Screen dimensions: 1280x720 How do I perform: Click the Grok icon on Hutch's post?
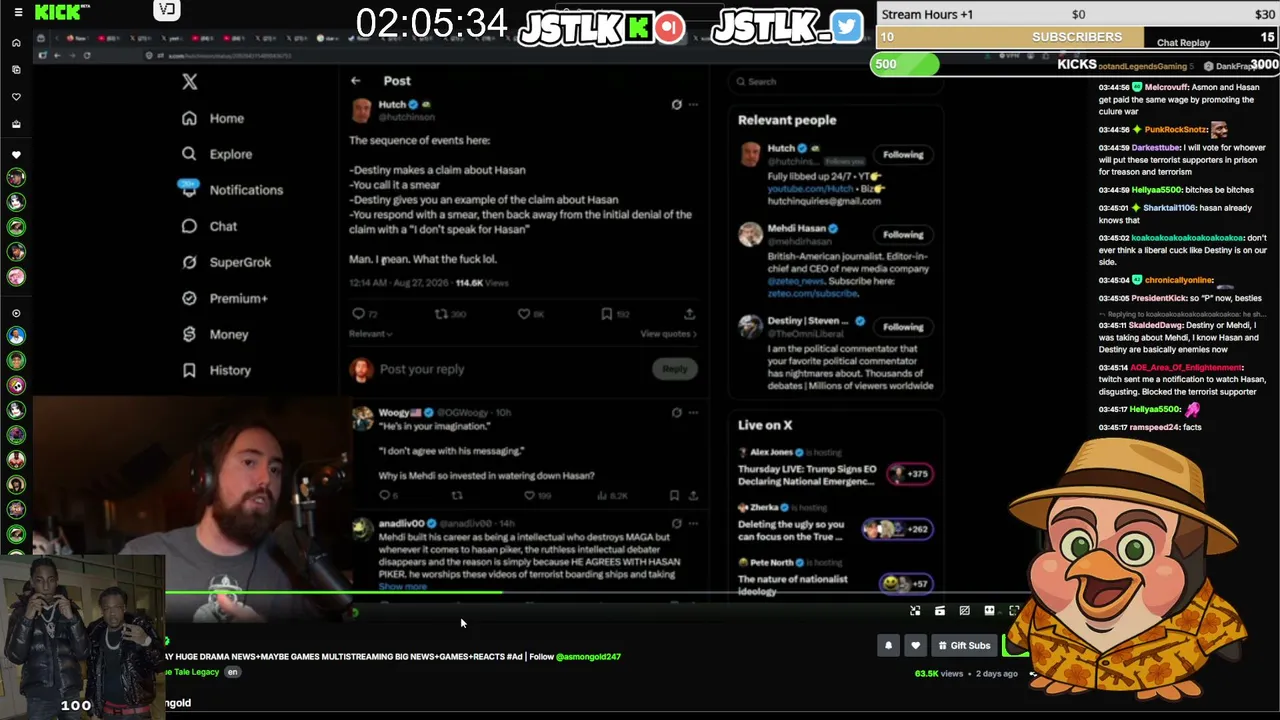[677, 104]
